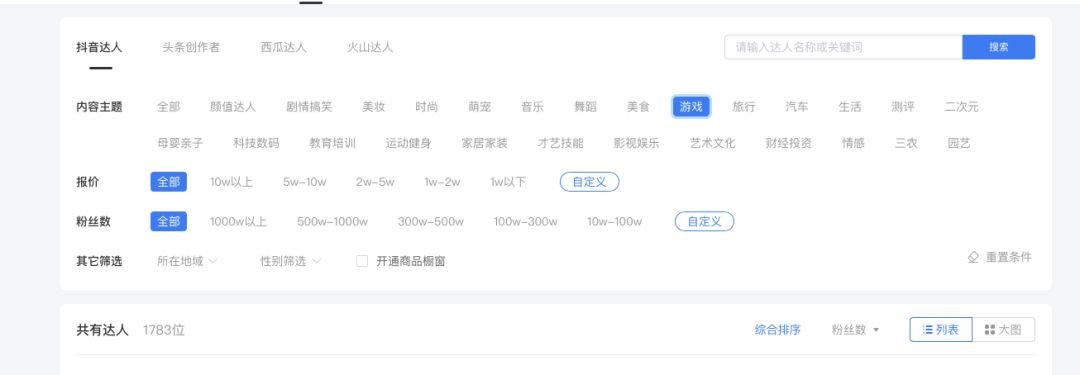Sort results by 综合排序
This screenshot has height=375, width=1080.
coord(778,330)
